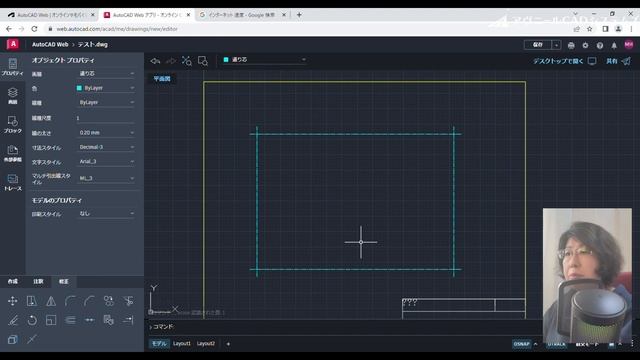Screen dimensions: 640x360
Task: Click Open in Desktop (デスクトップで開く) link
Action: click(x=564, y=61)
